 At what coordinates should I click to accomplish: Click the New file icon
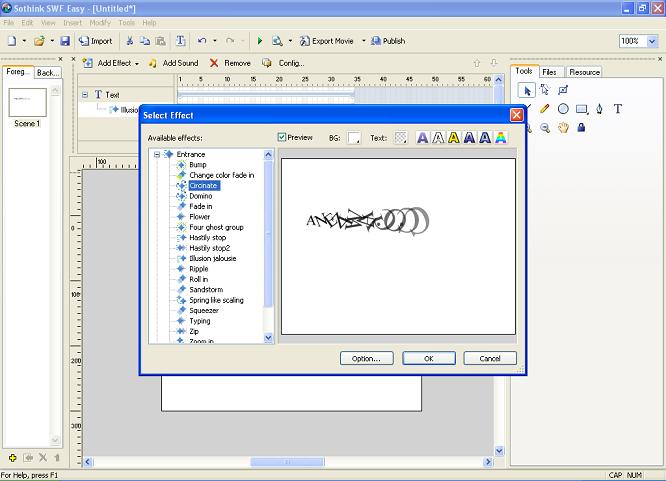[x=12, y=41]
